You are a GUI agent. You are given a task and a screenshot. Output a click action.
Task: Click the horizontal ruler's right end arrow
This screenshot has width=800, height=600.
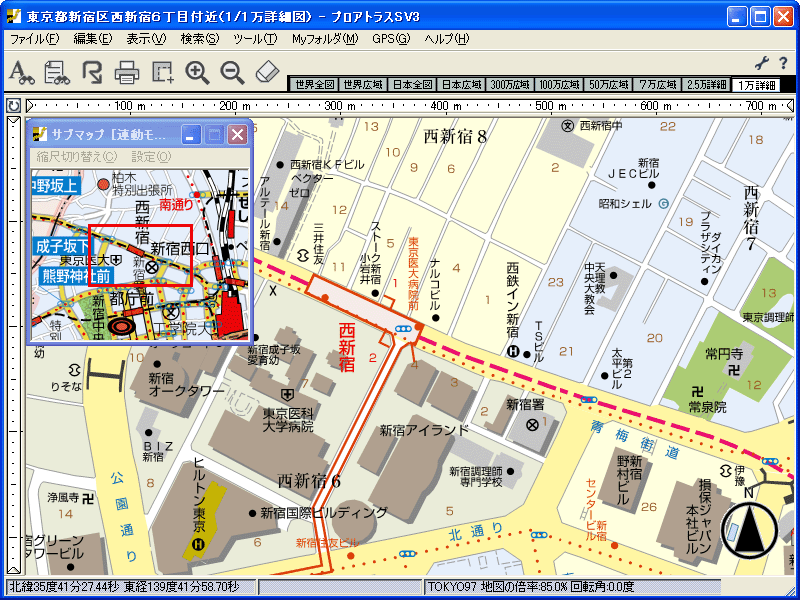tap(790, 106)
